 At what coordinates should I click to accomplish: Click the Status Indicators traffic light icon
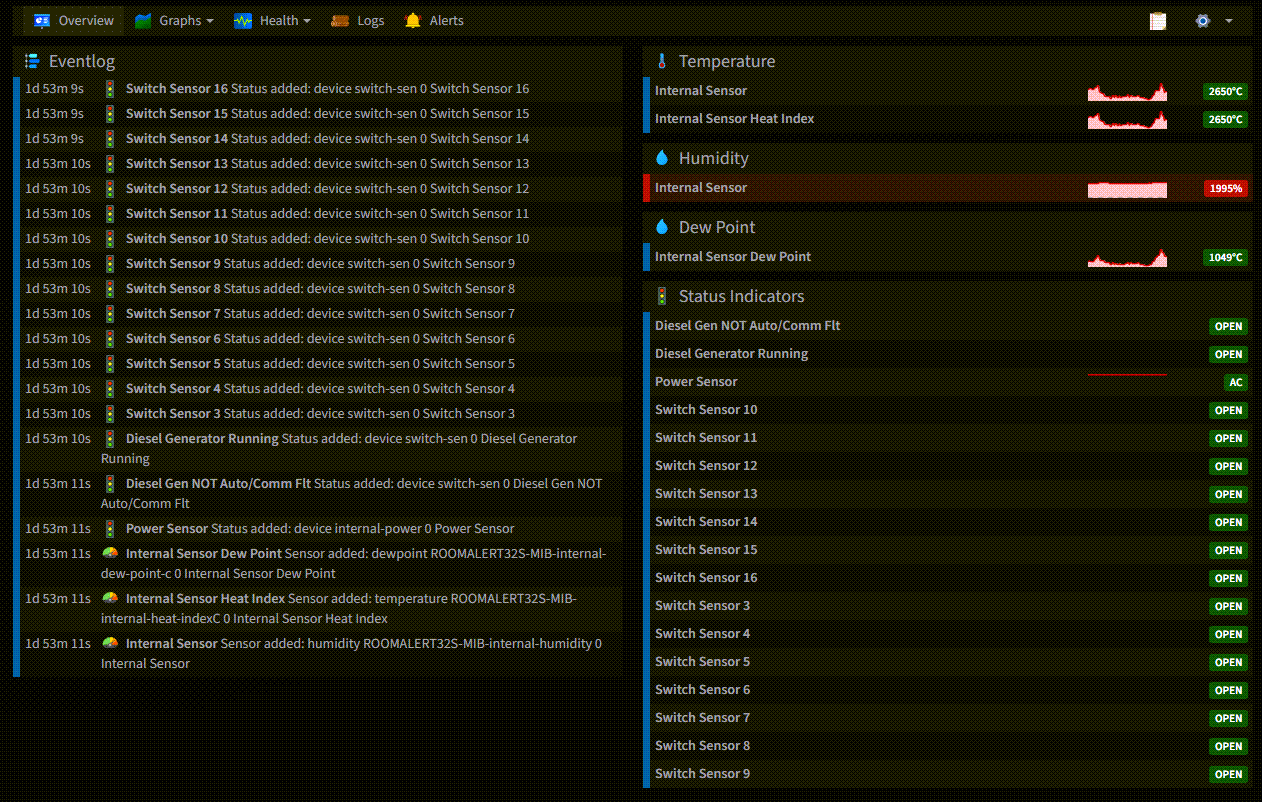pos(661,297)
